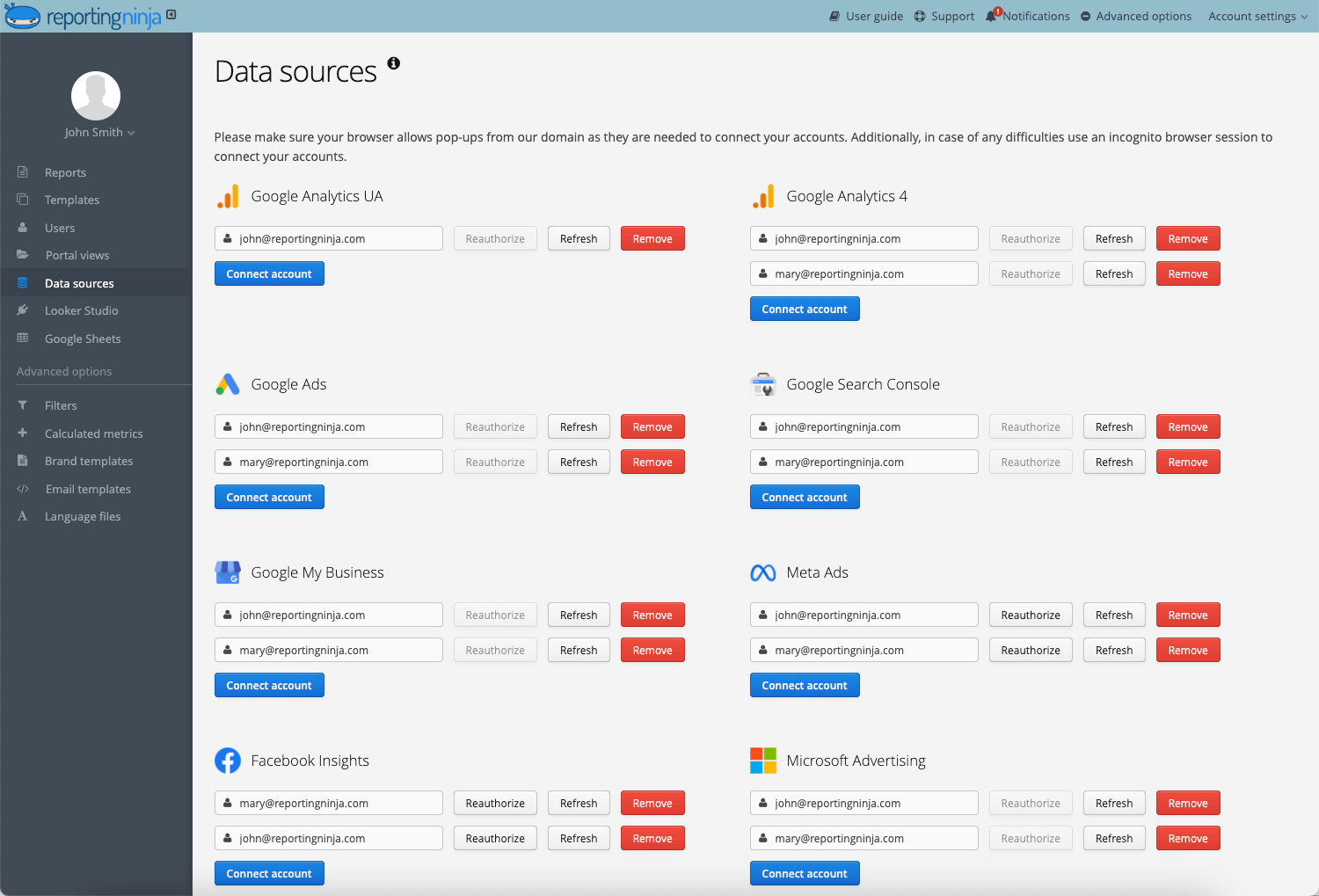This screenshot has width=1319, height=896.
Task: Reauthorize mary@reportingninja.com in Facebook Insights
Action: pos(495,803)
